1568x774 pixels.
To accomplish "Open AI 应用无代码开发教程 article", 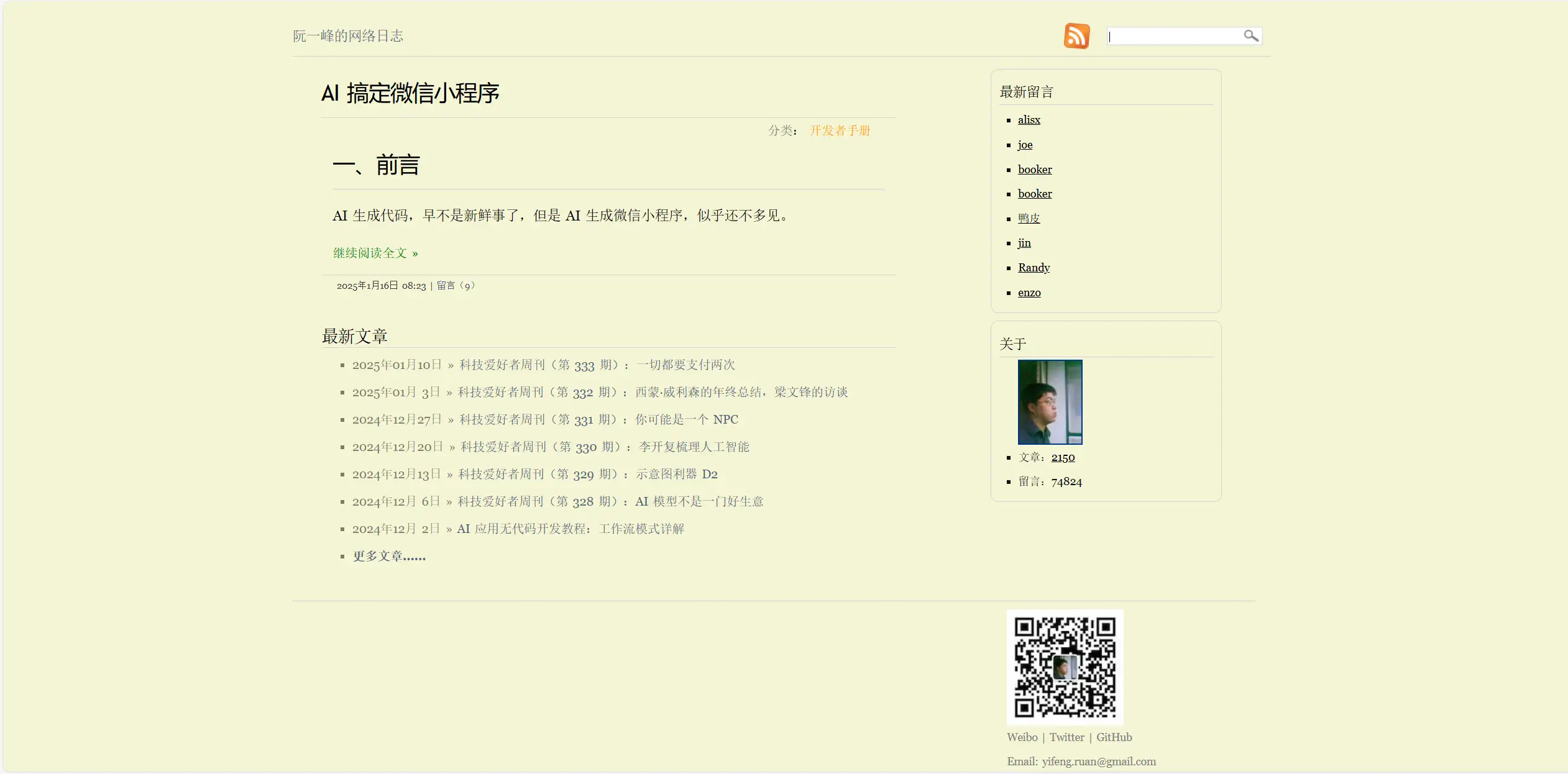I will click(x=570, y=529).
